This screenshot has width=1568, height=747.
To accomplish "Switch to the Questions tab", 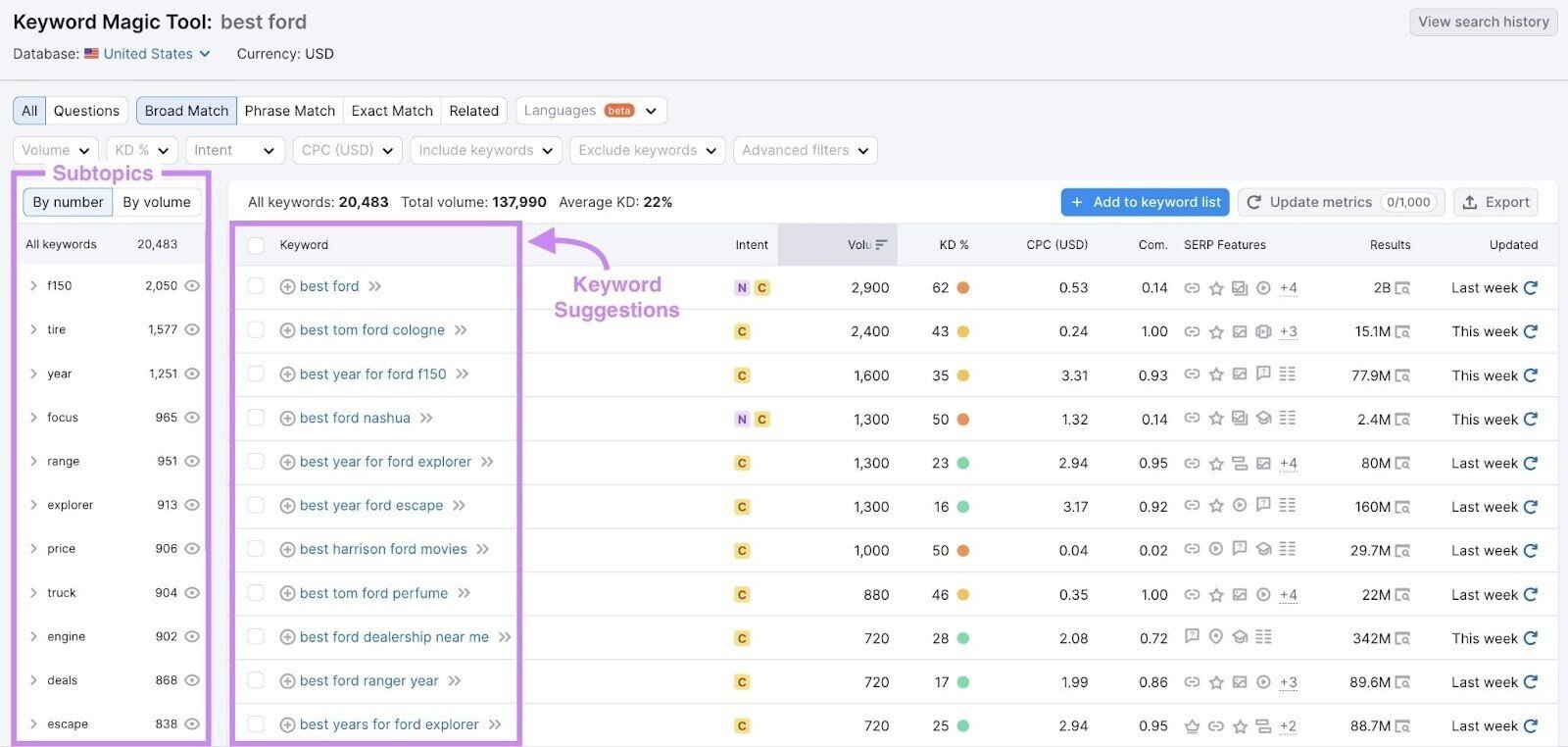I will (86, 111).
